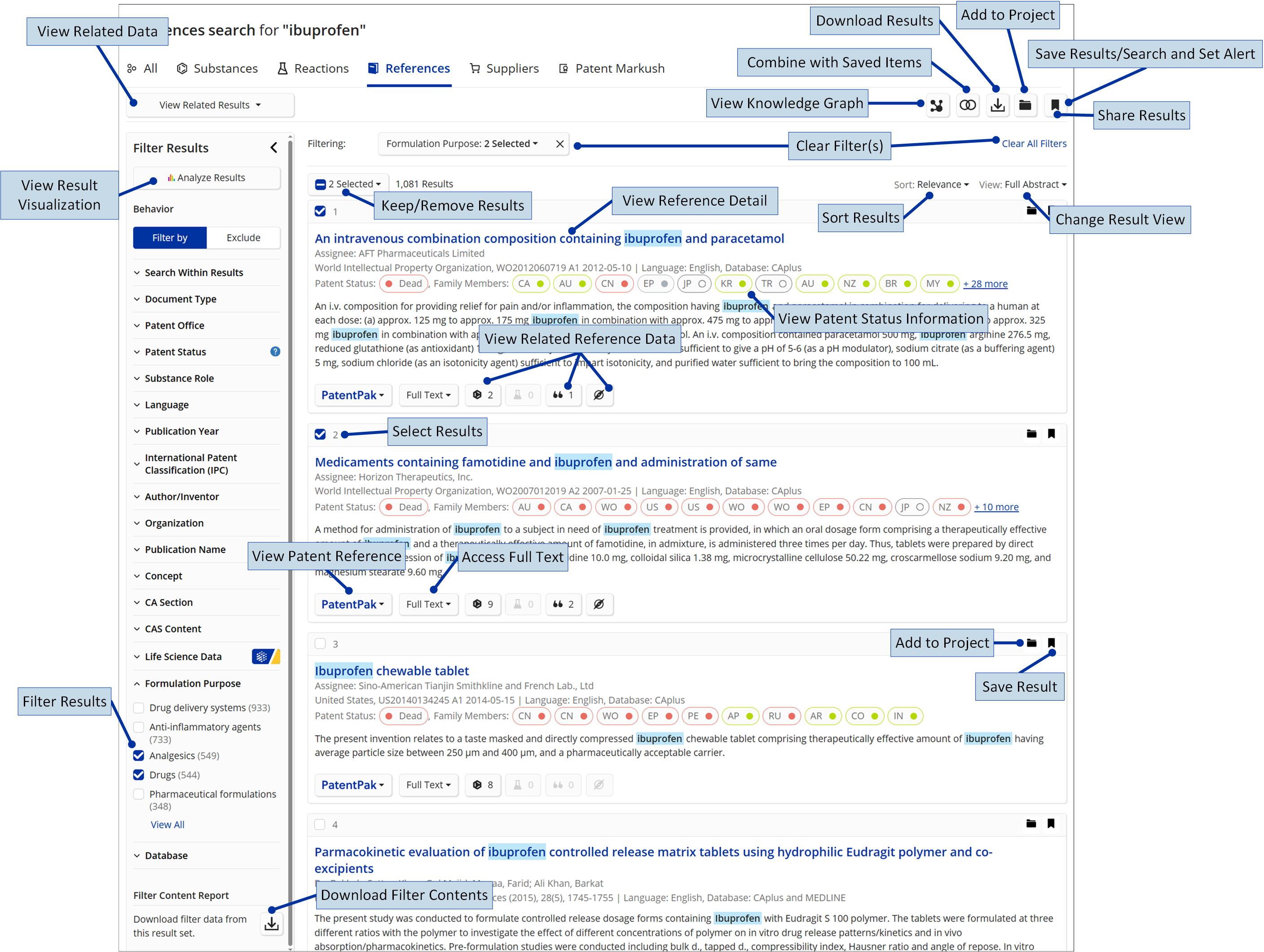Select result 3 checkbox
1264x952 pixels.
point(320,644)
